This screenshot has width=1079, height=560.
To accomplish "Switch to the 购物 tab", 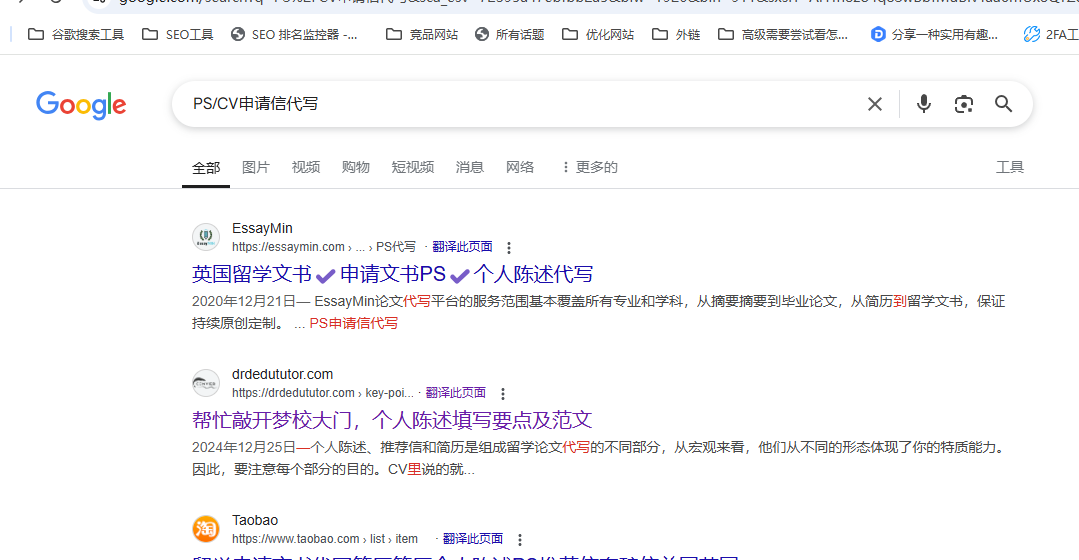I will [356, 167].
